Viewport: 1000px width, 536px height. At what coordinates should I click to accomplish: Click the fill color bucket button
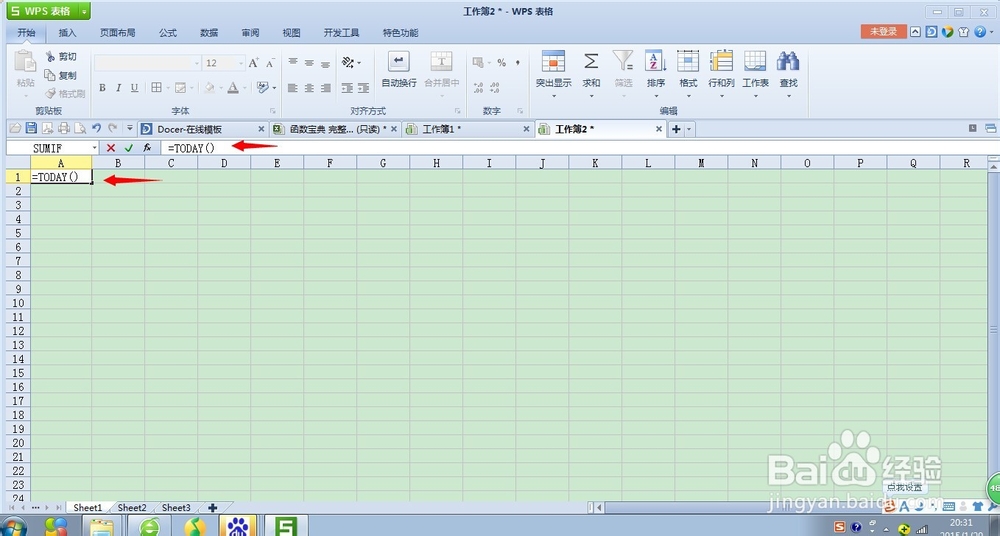coord(209,87)
